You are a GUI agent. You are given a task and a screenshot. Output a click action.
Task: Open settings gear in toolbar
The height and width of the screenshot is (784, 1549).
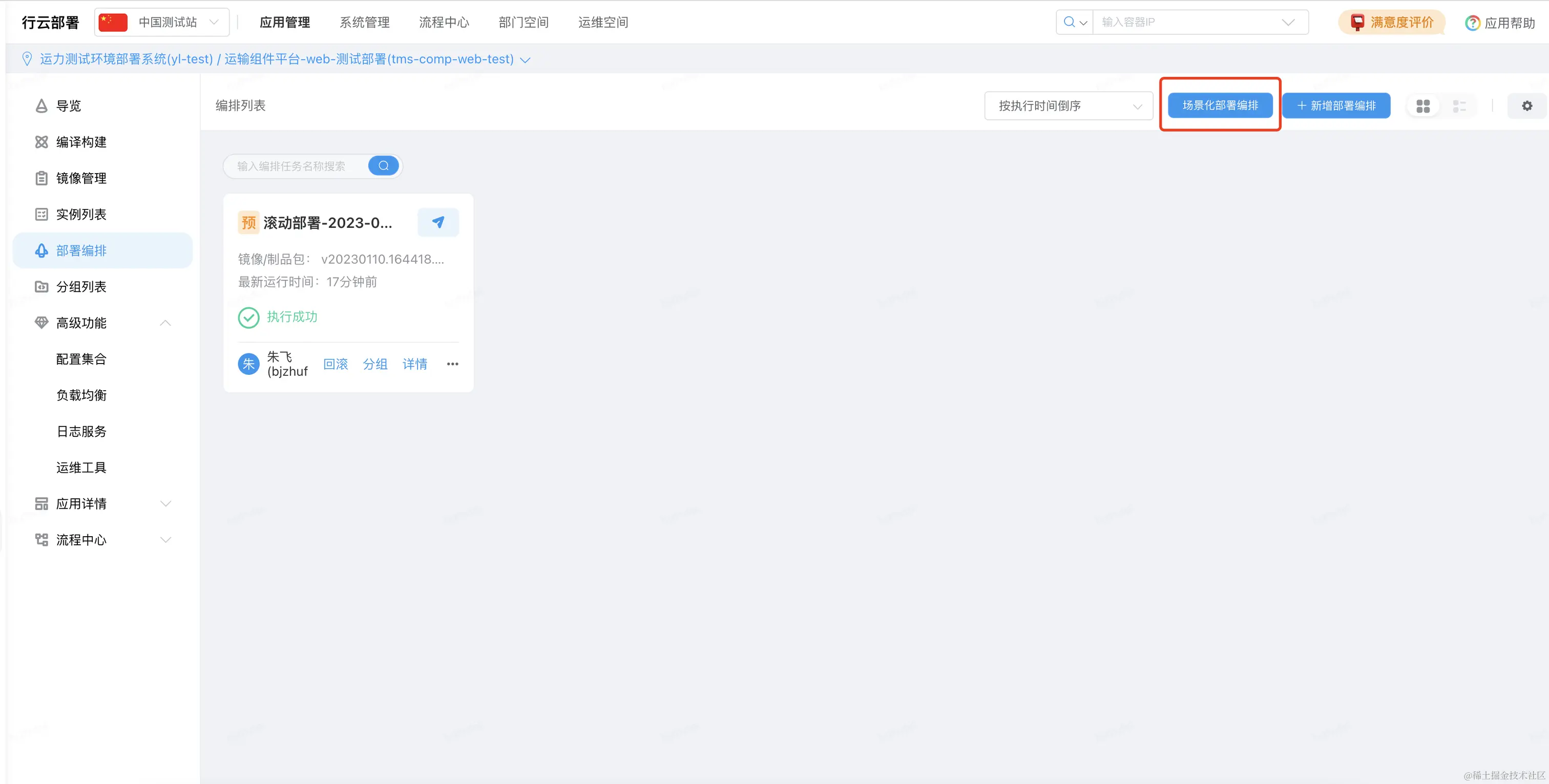tap(1527, 106)
